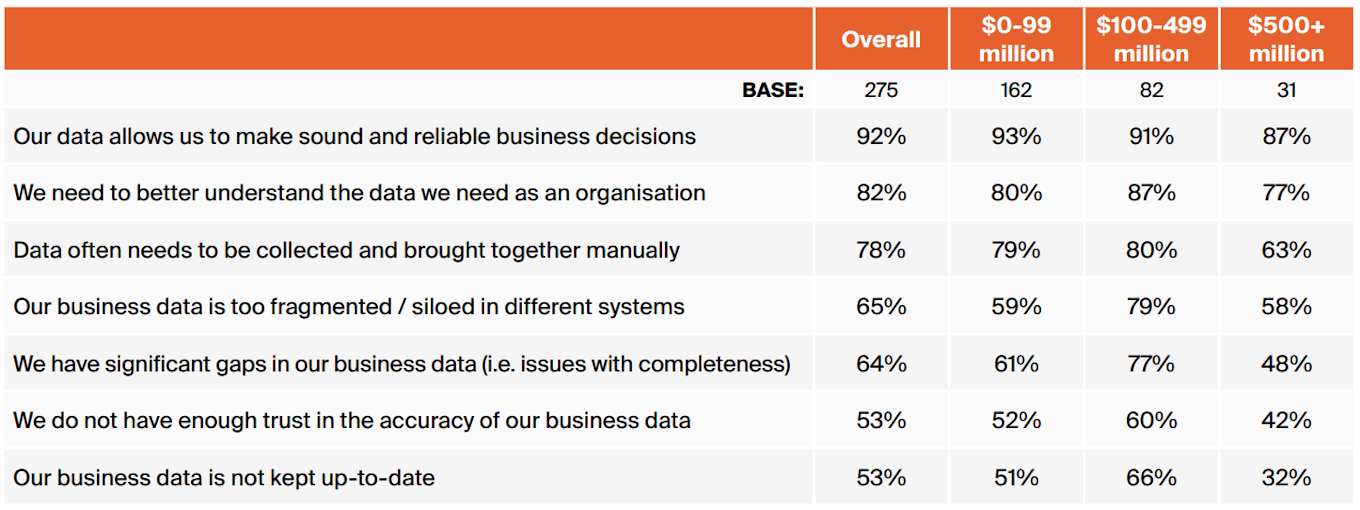
Task: Click the BASE: row label
Action: click(x=773, y=90)
